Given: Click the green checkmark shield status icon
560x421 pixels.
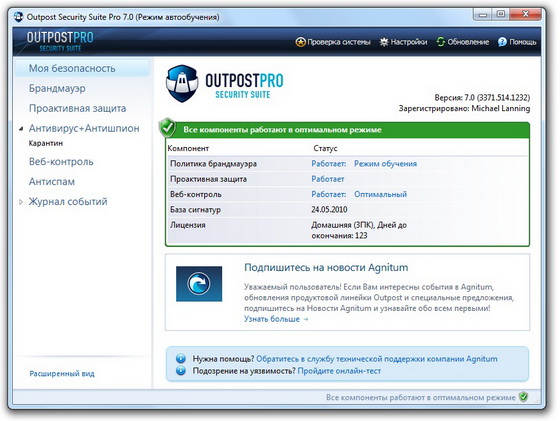Looking at the screenshot, I should [167, 127].
